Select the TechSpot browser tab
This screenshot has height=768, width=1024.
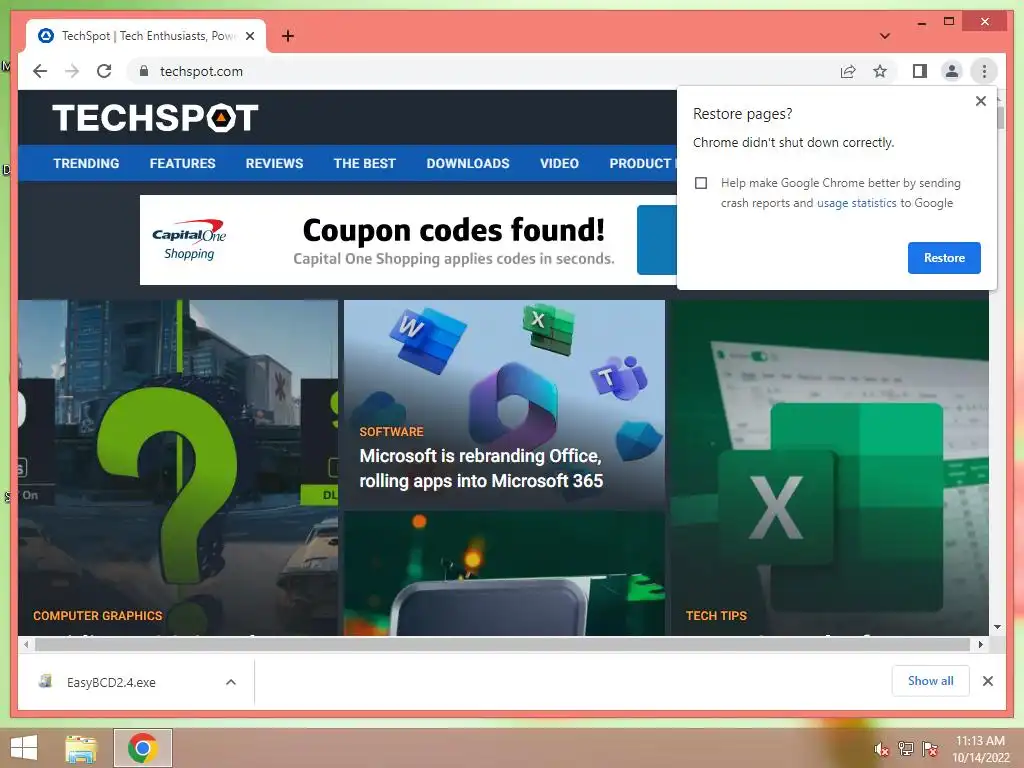tap(146, 36)
